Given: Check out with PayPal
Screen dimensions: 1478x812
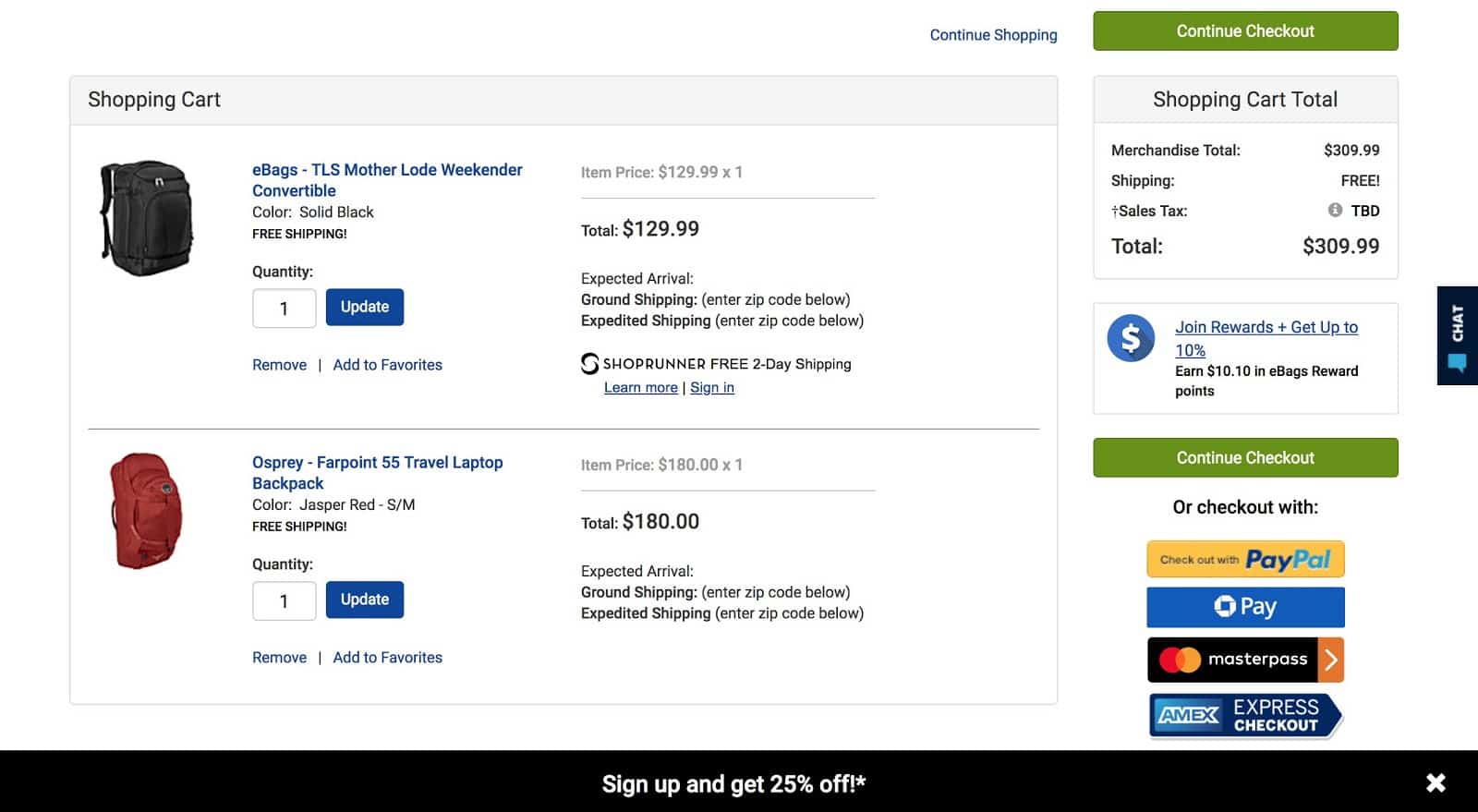Looking at the screenshot, I should pyautogui.click(x=1245, y=559).
